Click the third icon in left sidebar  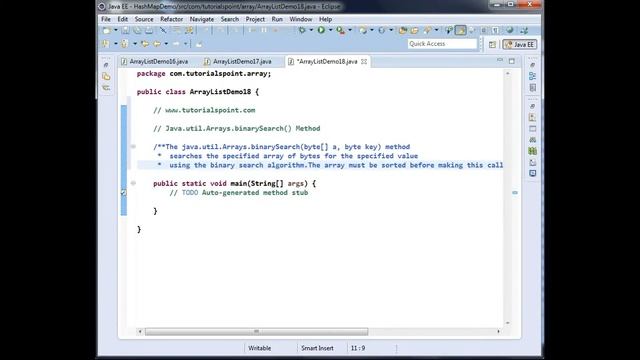pos(106,88)
